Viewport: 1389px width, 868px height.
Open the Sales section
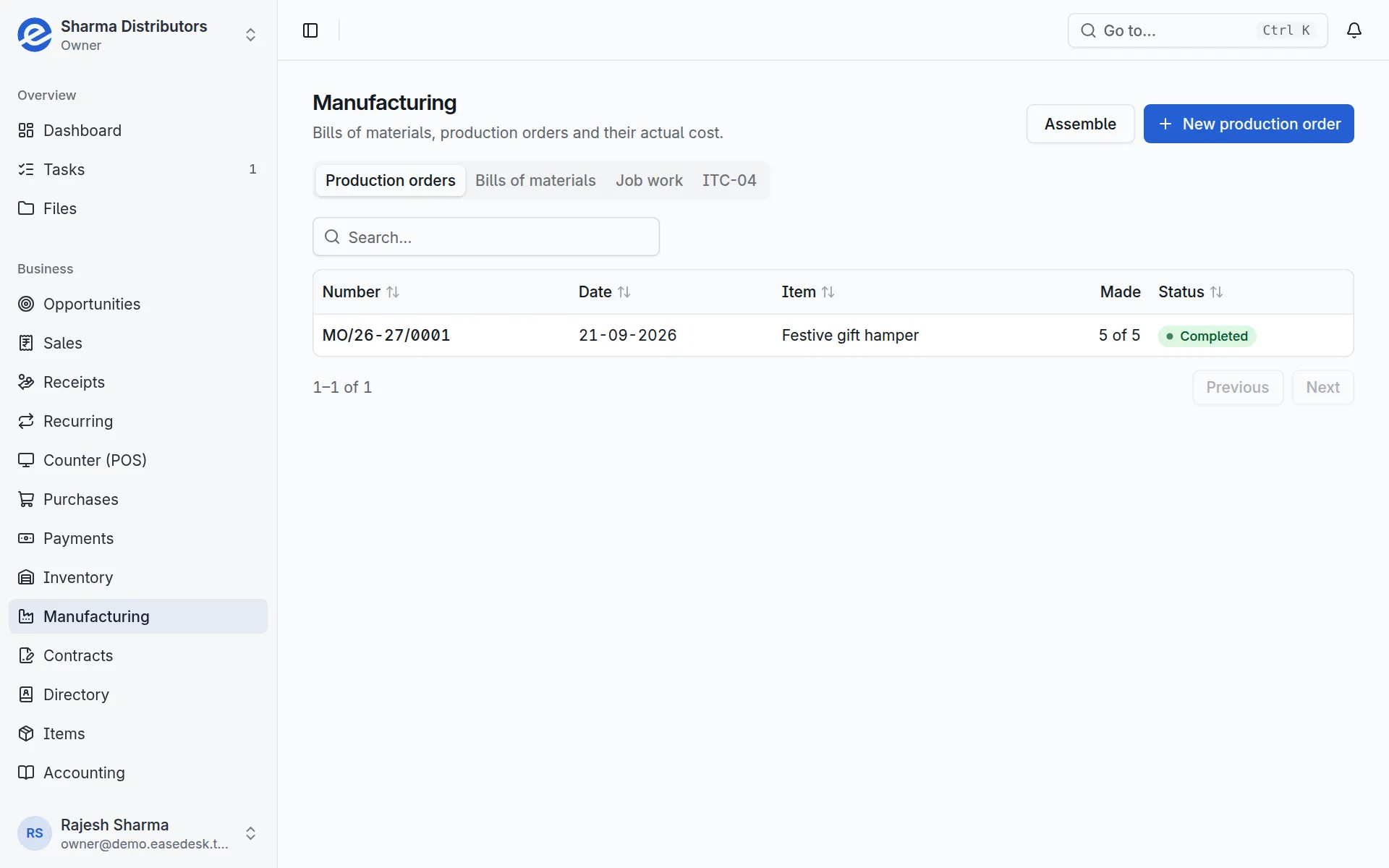coord(138,343)
